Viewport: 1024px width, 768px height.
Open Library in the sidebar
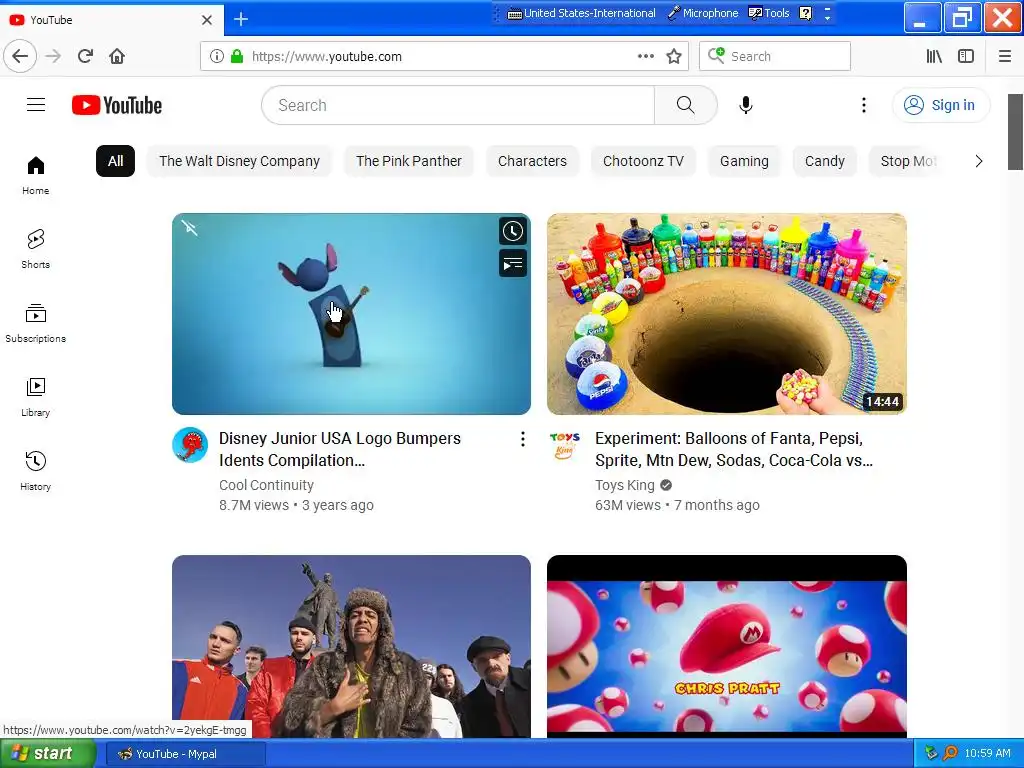(35, 397)
